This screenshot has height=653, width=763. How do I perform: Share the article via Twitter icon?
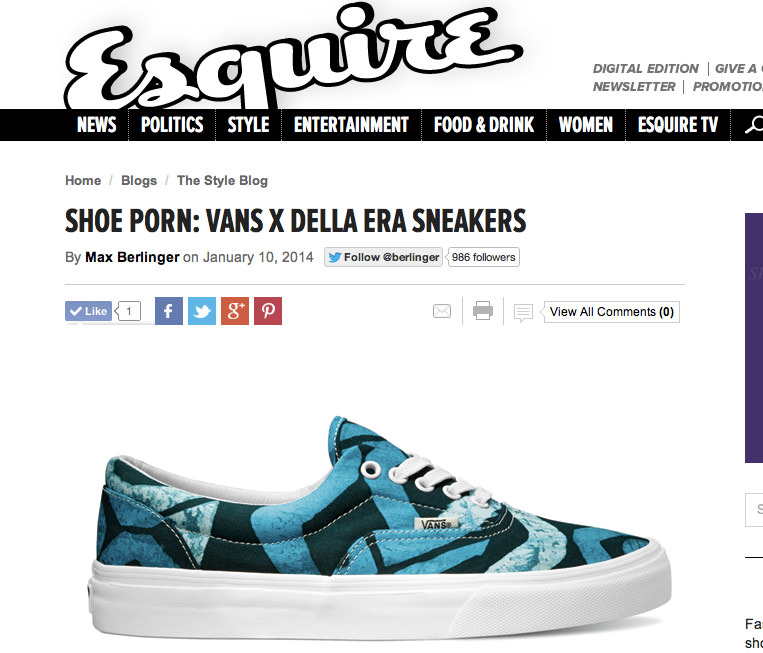pyautogui.click(x=202, y=311)
